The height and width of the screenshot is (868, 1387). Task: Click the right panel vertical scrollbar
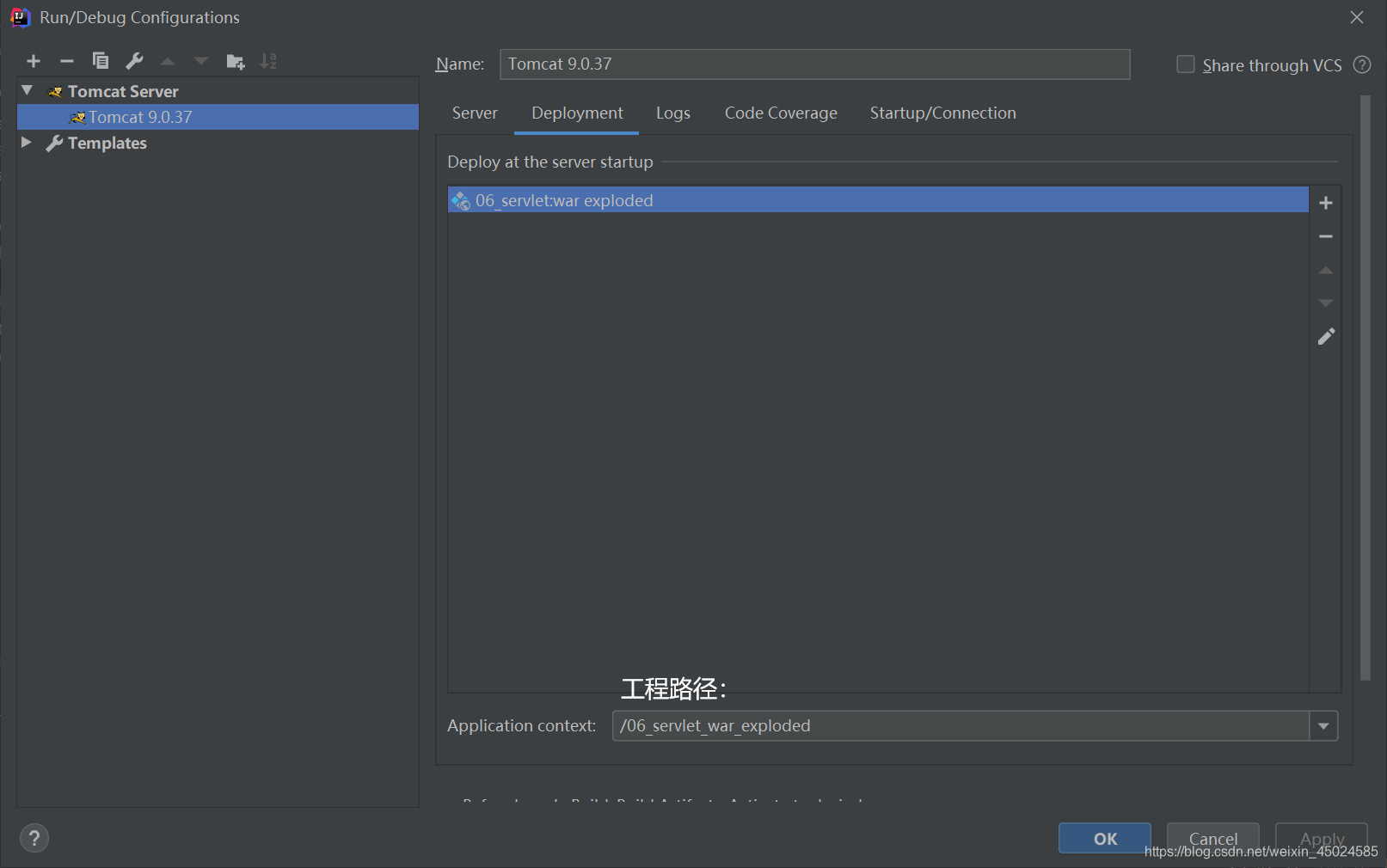click(x=1365, y=388)
